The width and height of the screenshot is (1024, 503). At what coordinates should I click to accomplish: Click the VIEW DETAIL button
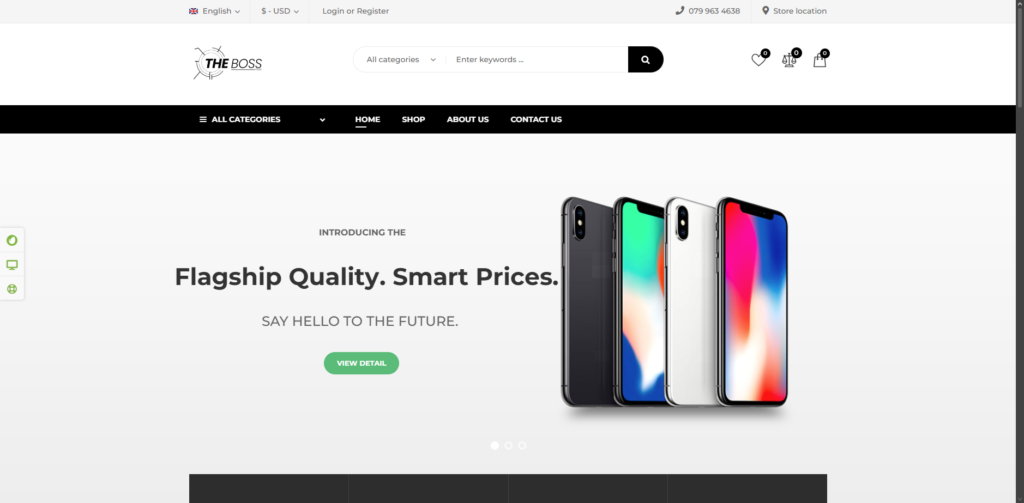[361, 363]
